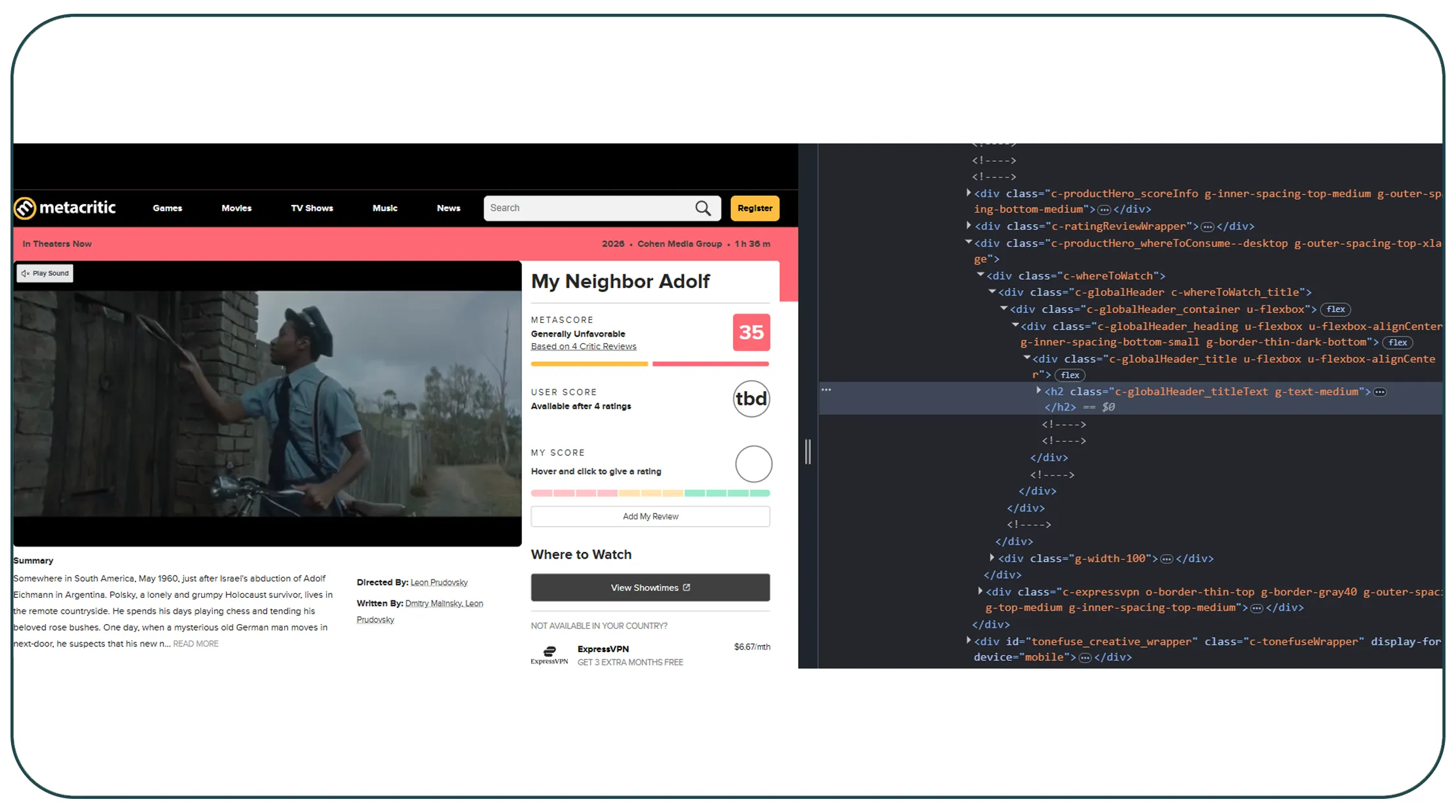Toggle Play Sound on the trailer
The image size is (1456, 812).
pyautogui.click(x=45, y=274)
